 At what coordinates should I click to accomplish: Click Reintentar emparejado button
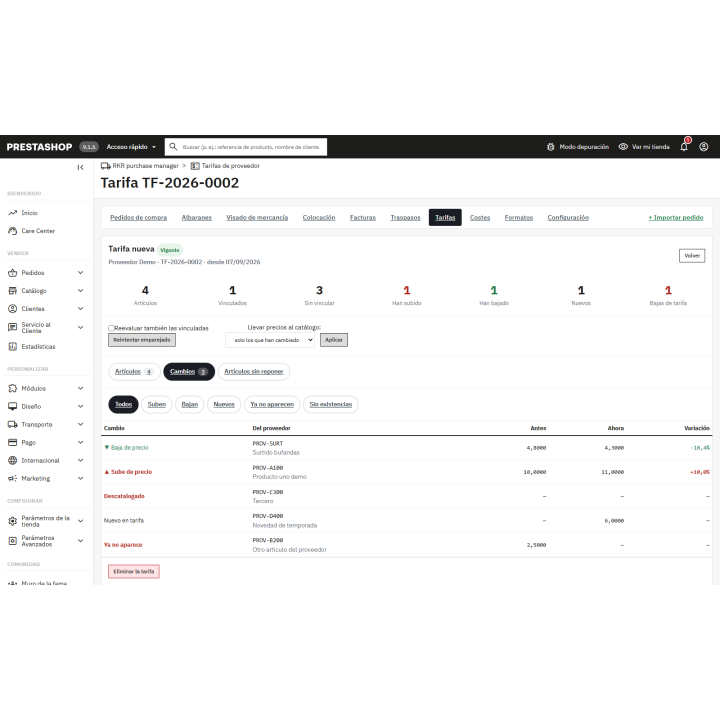tap(142, 340)
